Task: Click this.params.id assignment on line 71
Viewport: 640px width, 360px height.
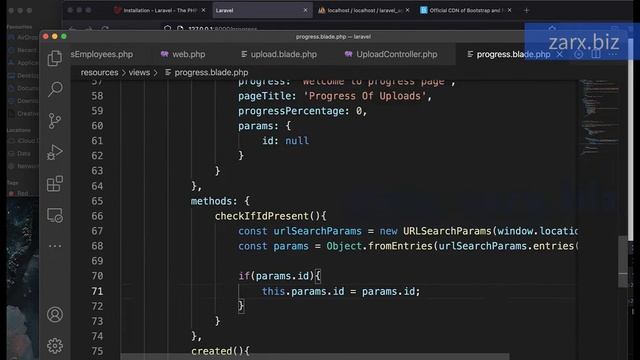Action: click(340, 291)
